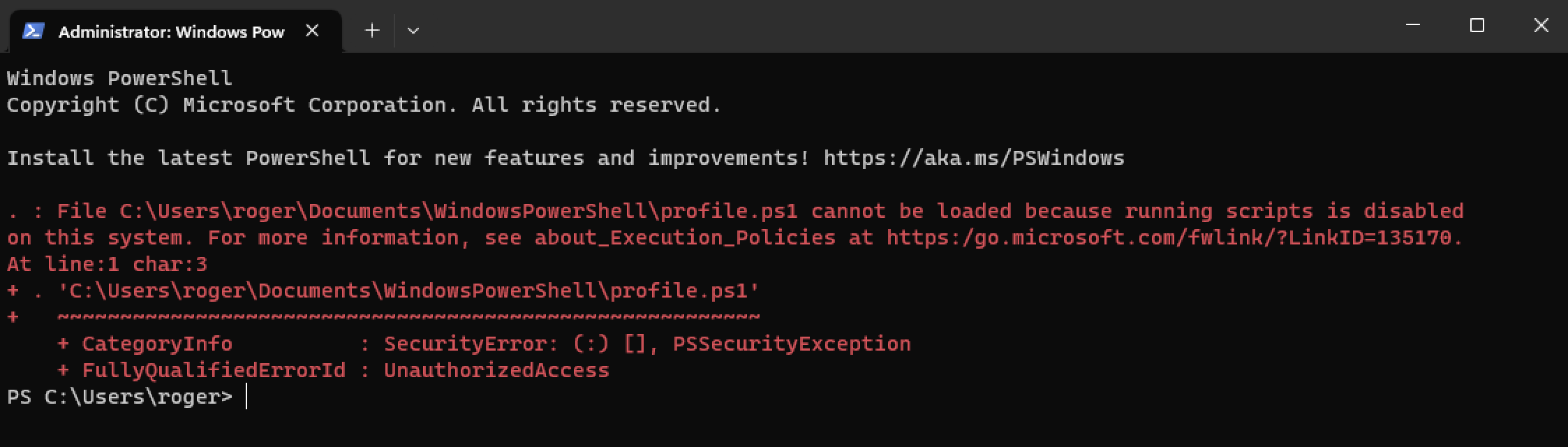Click the X to close the PowerShell tab
Image resolution: width=1568 pixels, height=447 pixels.
coord(312,30)
